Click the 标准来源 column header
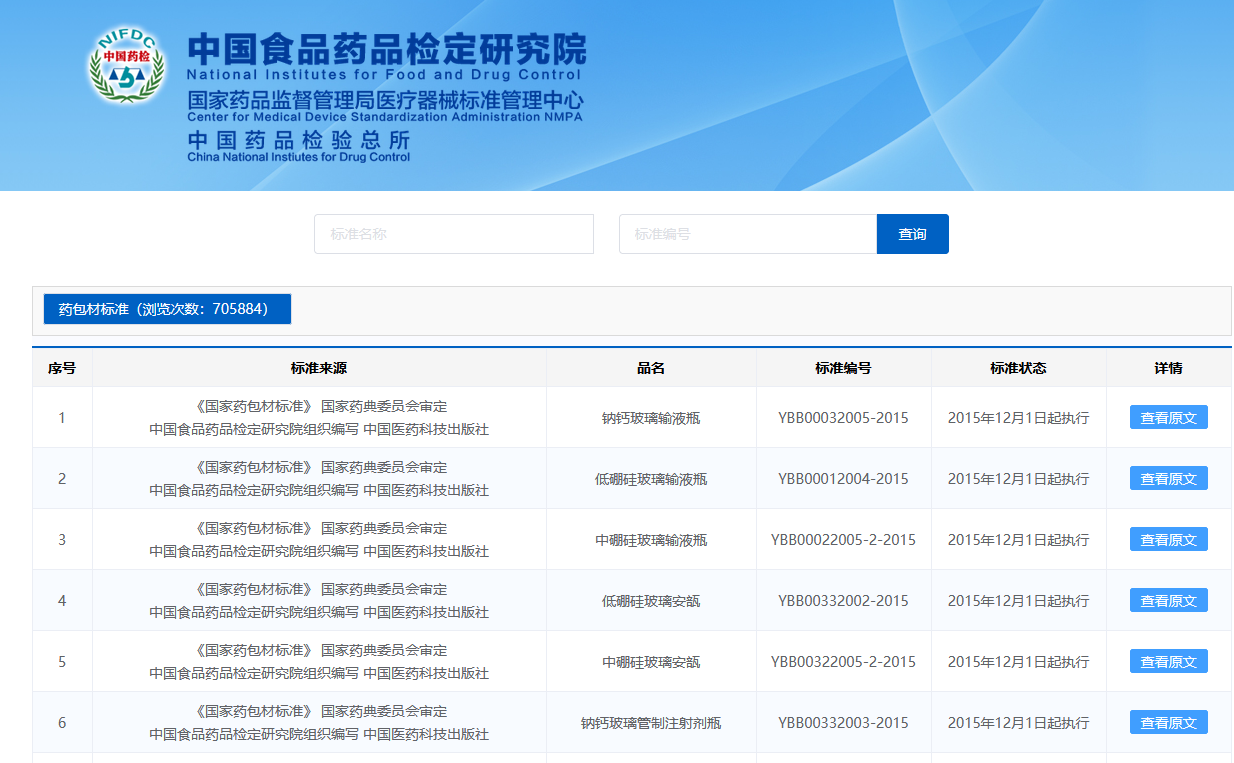Image resolution: width=1234 pixels, height=763 pixels. (319, 368)
